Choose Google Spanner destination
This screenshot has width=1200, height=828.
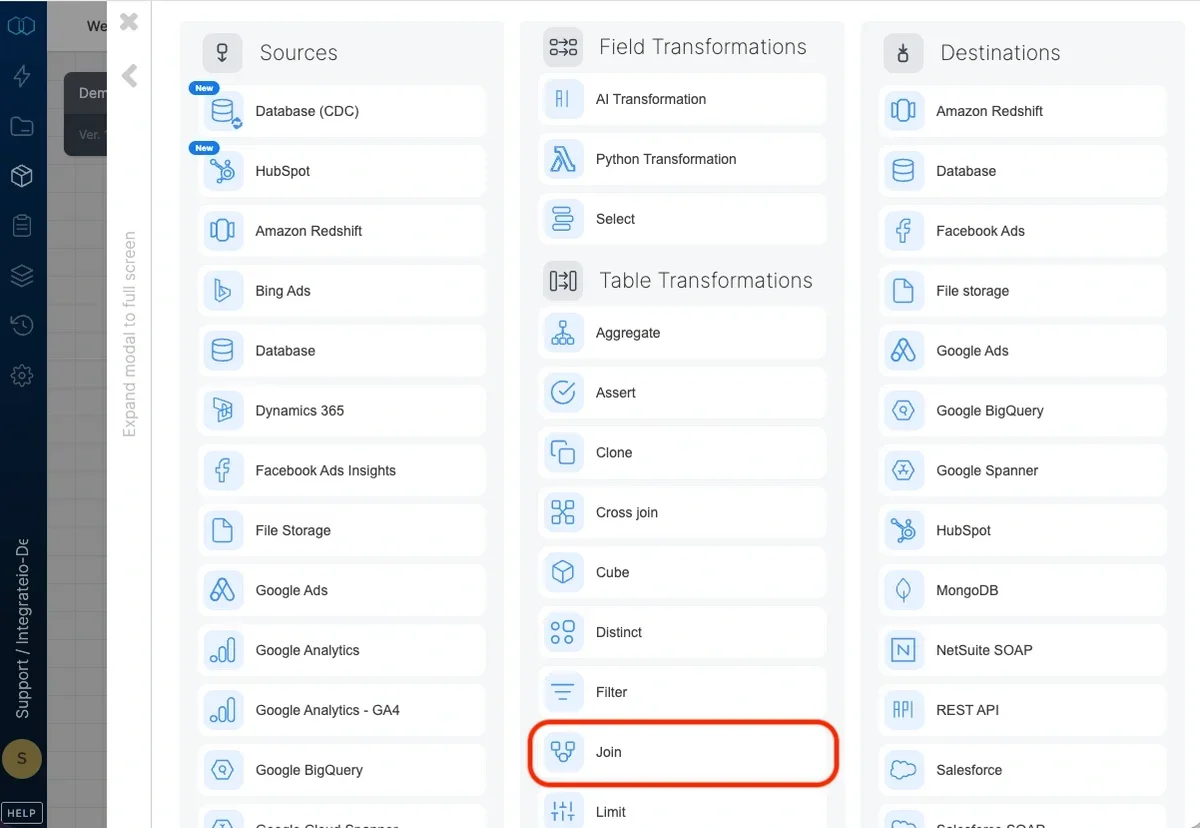(1023, 471)
